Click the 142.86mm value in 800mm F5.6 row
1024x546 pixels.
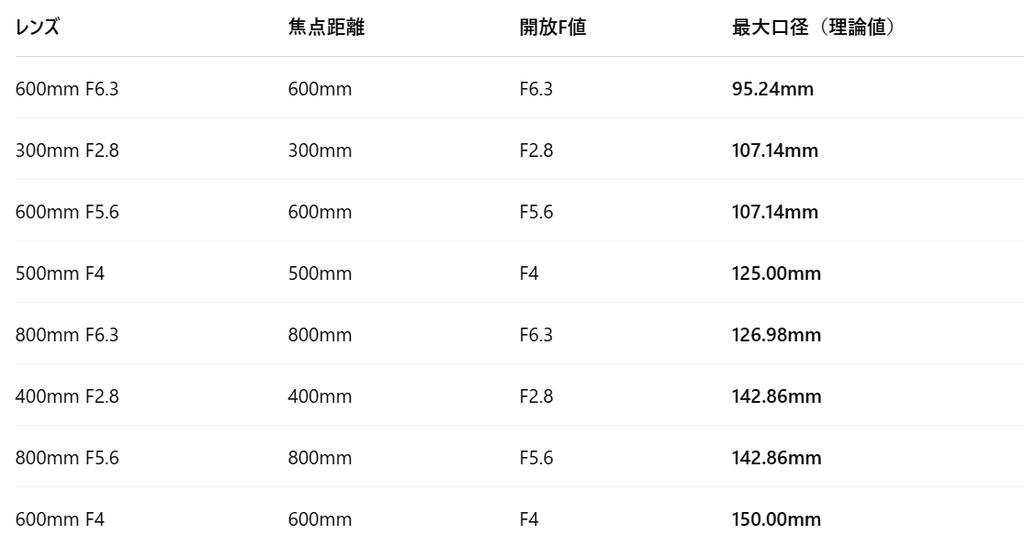point(777,458)
